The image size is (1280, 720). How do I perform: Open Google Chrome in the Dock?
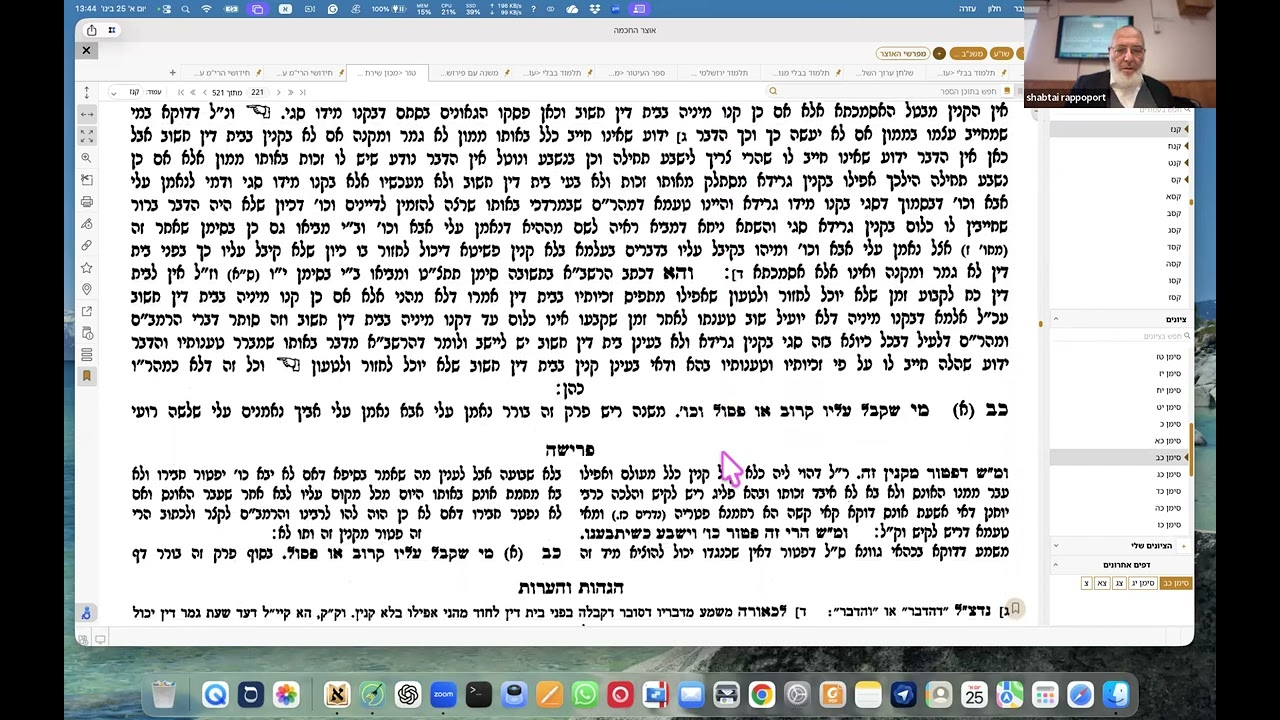click(x=762, y=694)
